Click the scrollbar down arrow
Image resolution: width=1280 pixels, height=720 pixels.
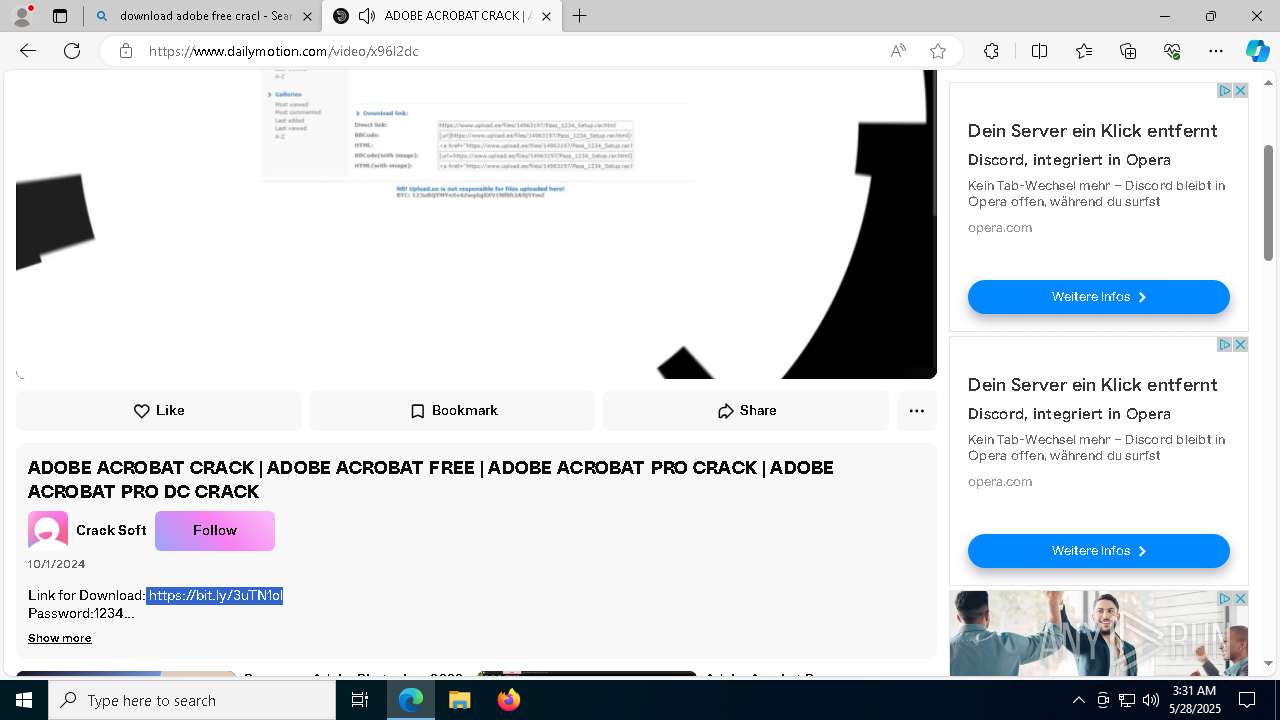pyautogui.click(x=1269, y=663)
